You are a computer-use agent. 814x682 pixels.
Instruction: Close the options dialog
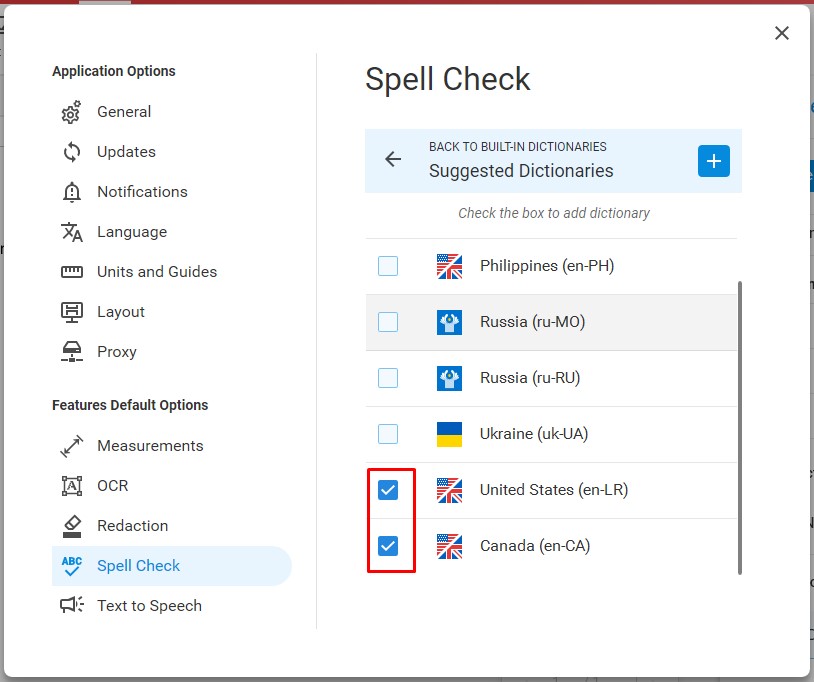pyautogui.click(x=782, y=33)
